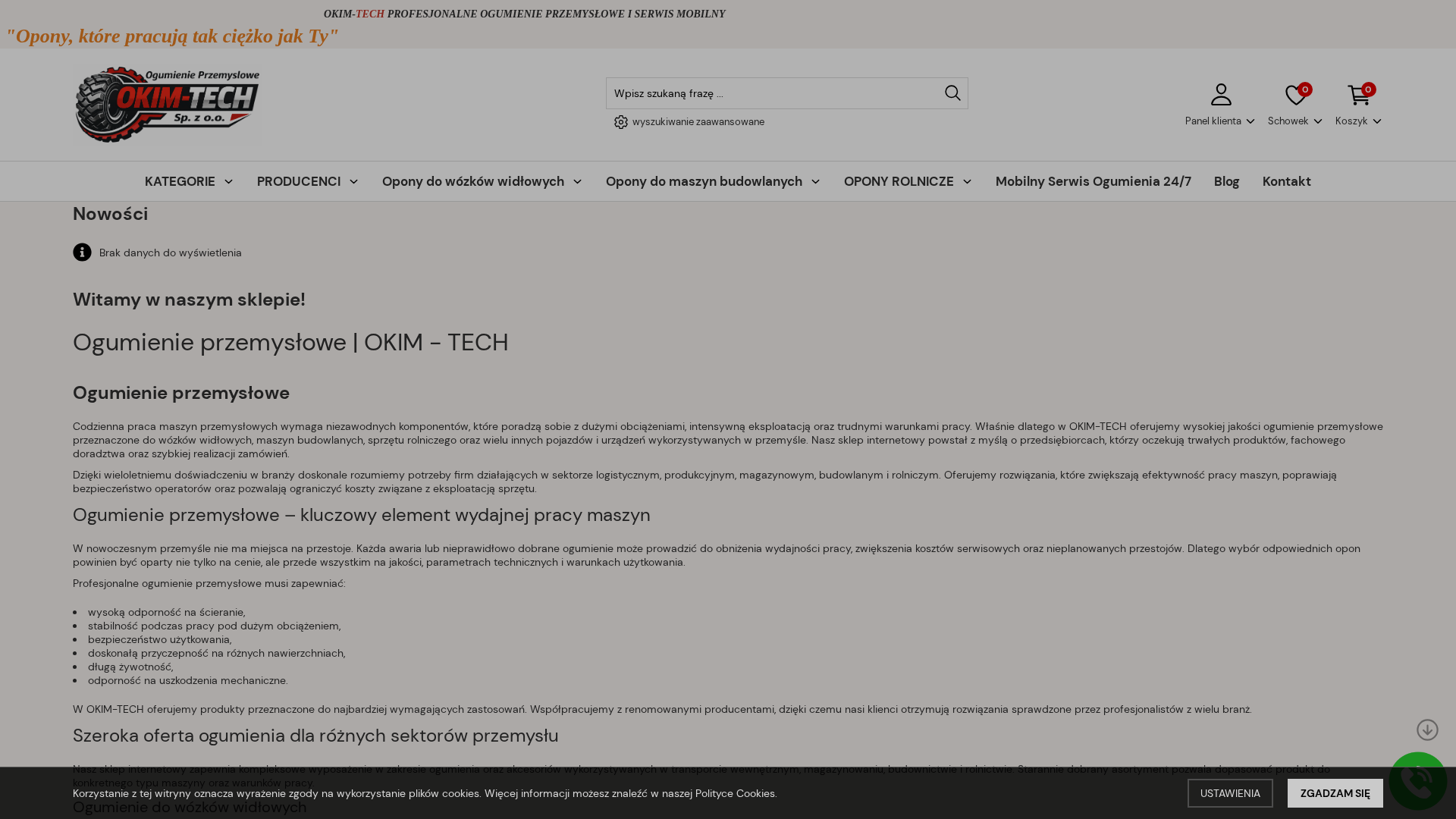Open the Blog page
Image resolution: width=1456 pixels, height=819 pixels.
(x=1226, y=181)
